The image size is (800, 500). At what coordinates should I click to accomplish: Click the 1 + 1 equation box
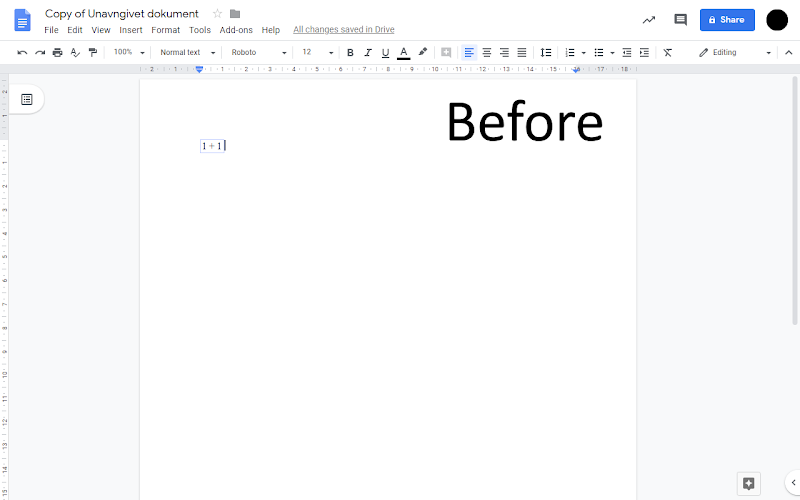pyautogui.click(x=212, y=146)
